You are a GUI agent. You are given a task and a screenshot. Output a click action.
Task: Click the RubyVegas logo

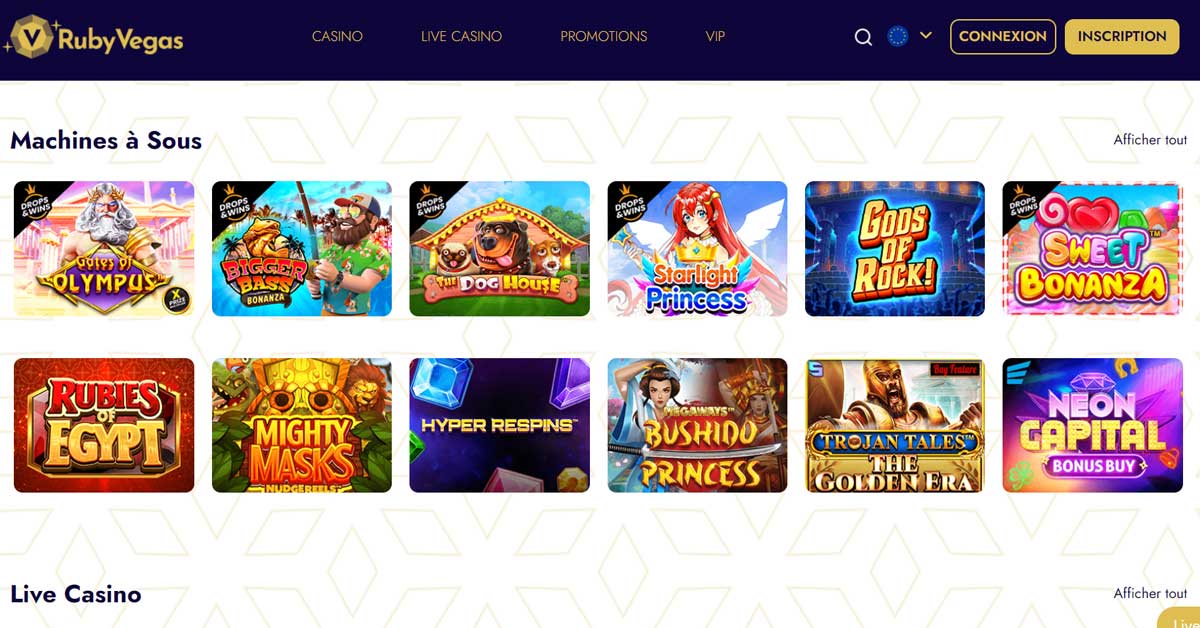93,37
